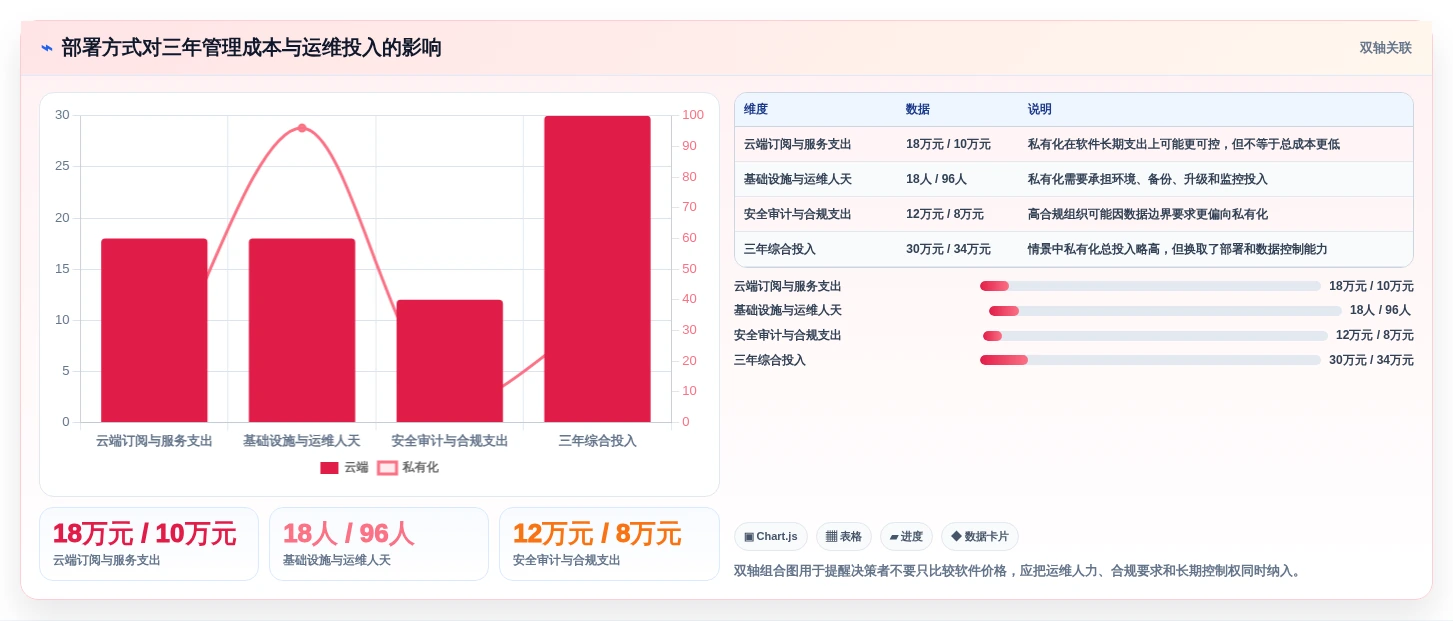
Task: Select the Chart.js tag chip
Action: tap(771, 537)
